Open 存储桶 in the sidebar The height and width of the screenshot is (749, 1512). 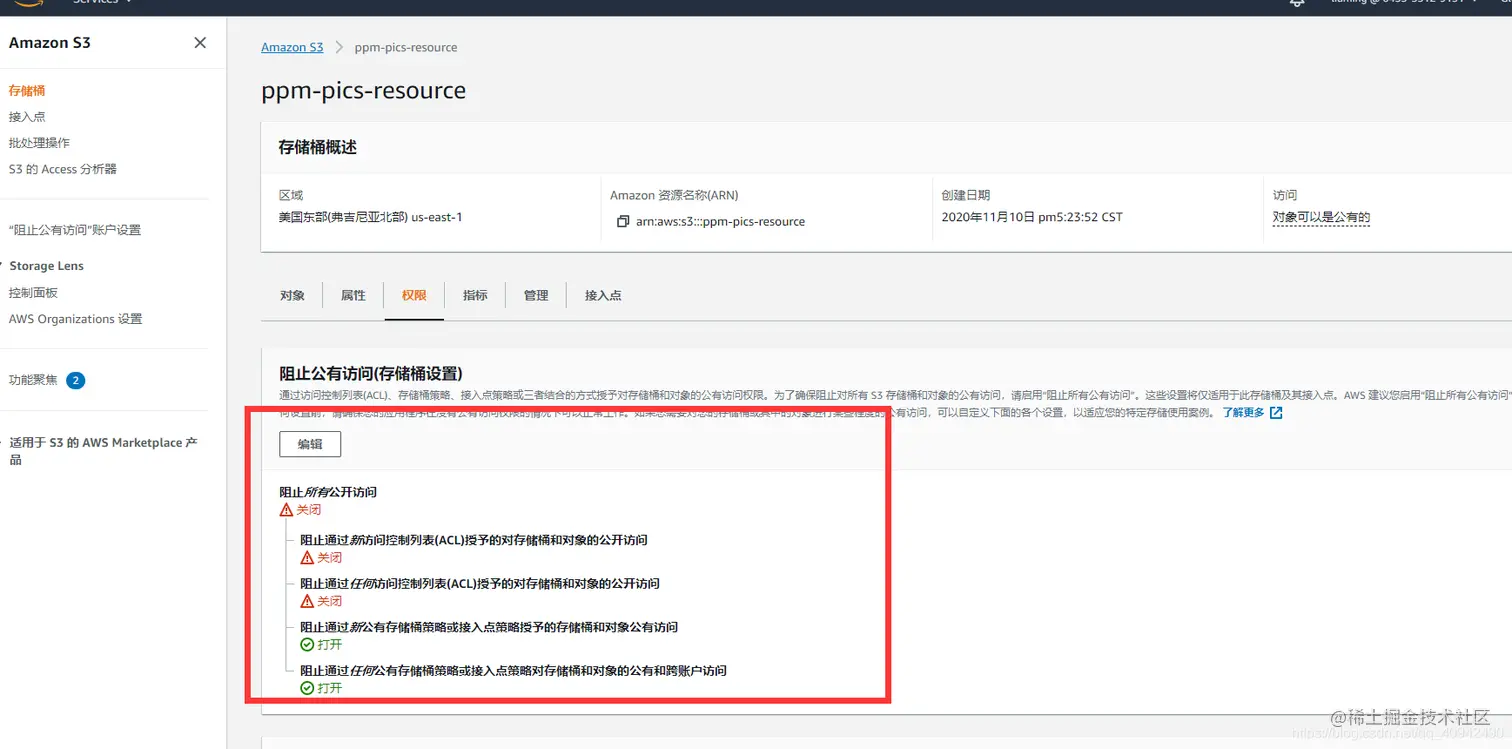pos(27,91)
